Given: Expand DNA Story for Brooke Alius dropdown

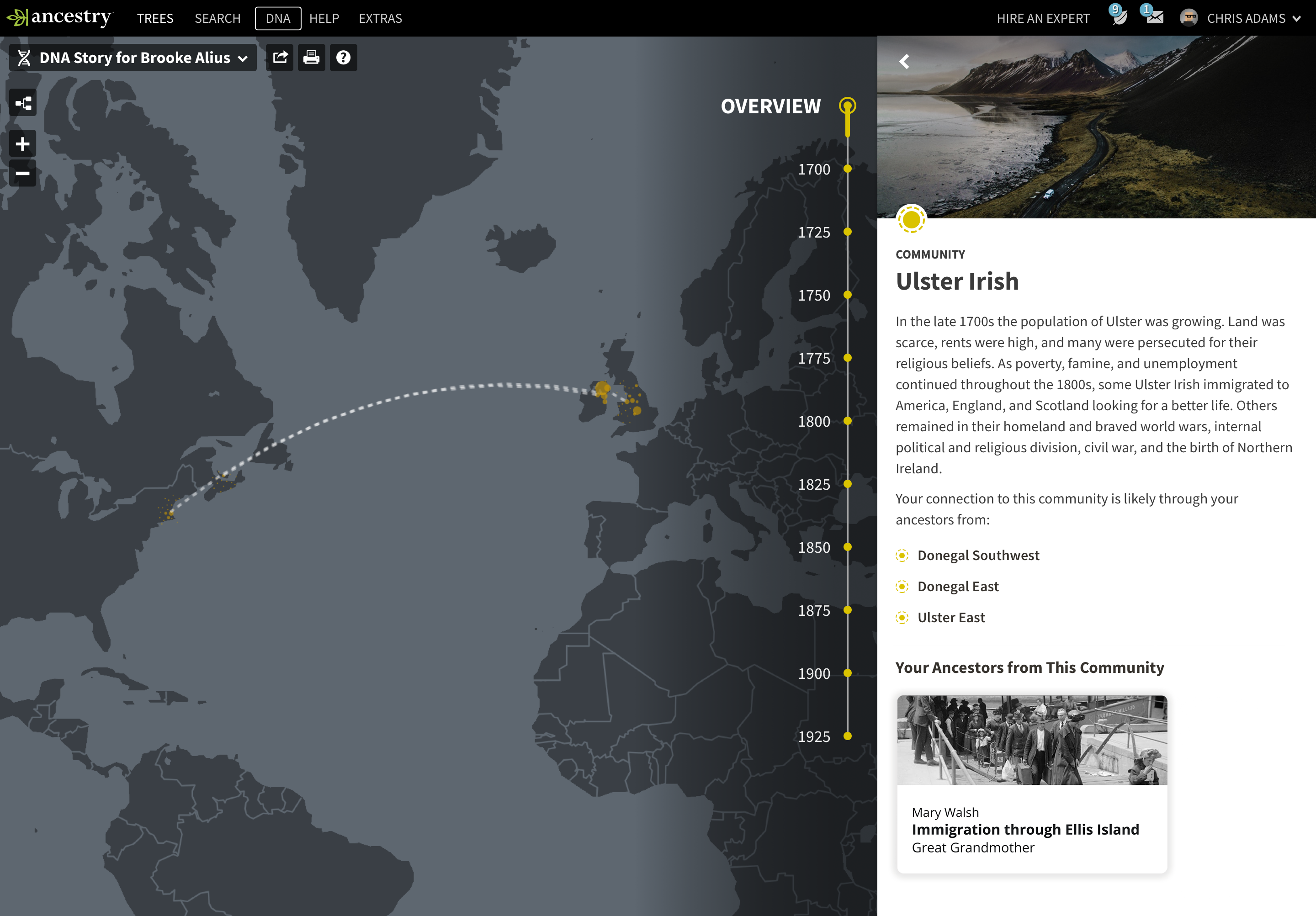Looking at the screenshot, I should click(133, 57).
